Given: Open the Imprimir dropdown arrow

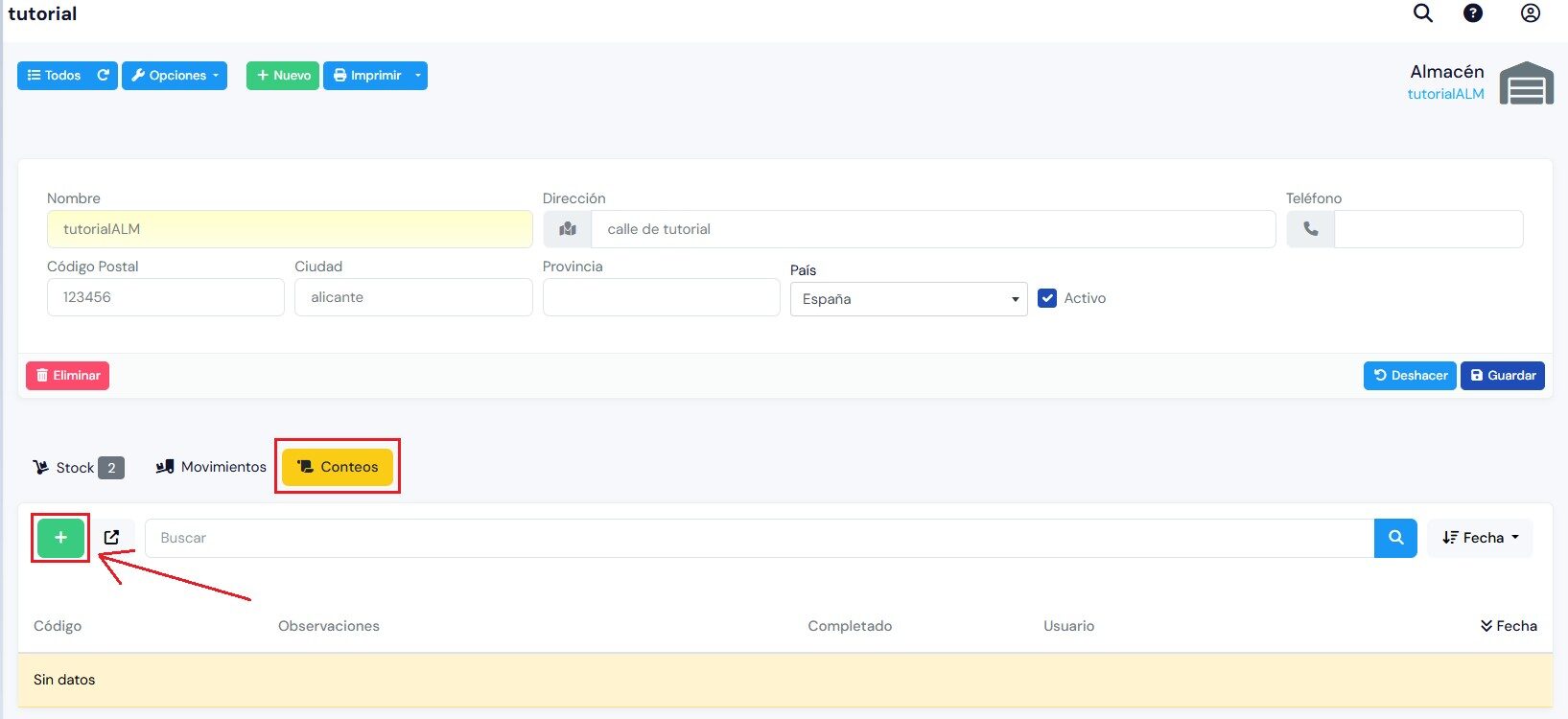Looking at the screenshot, I should (x=418, y=76).
